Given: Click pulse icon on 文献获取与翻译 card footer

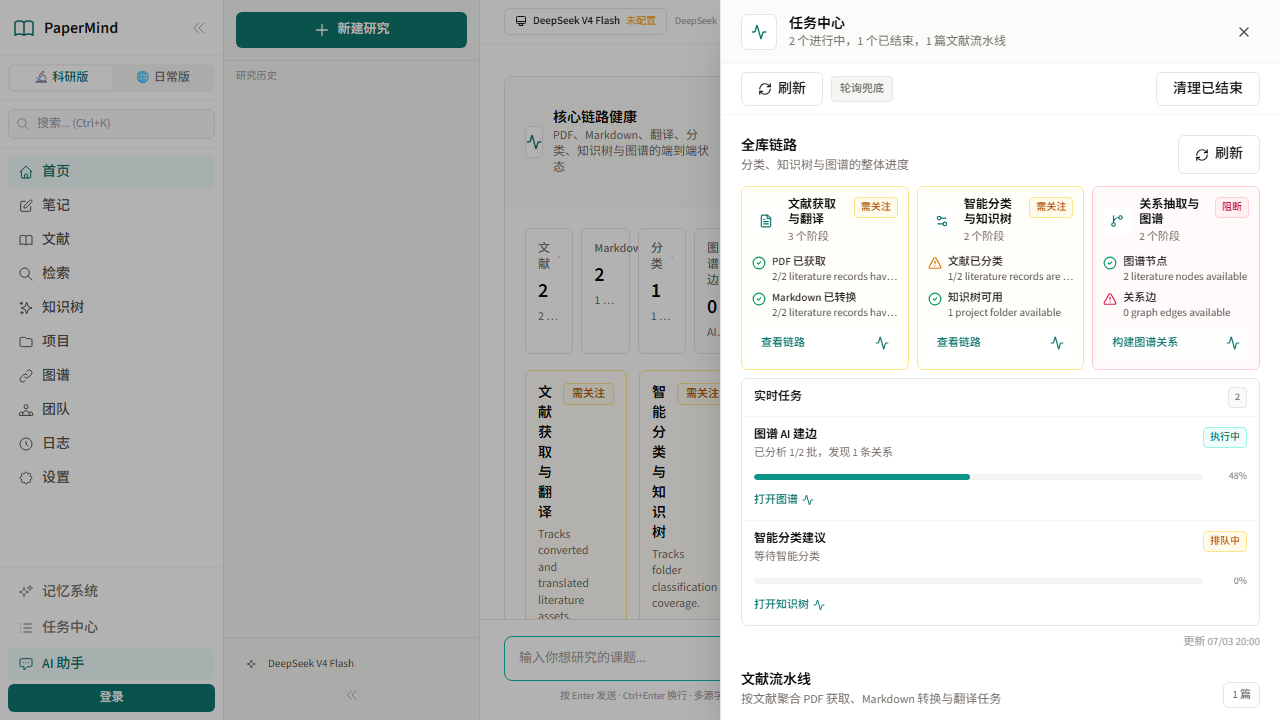Looking at the screenshot, I should click(882, 343).
